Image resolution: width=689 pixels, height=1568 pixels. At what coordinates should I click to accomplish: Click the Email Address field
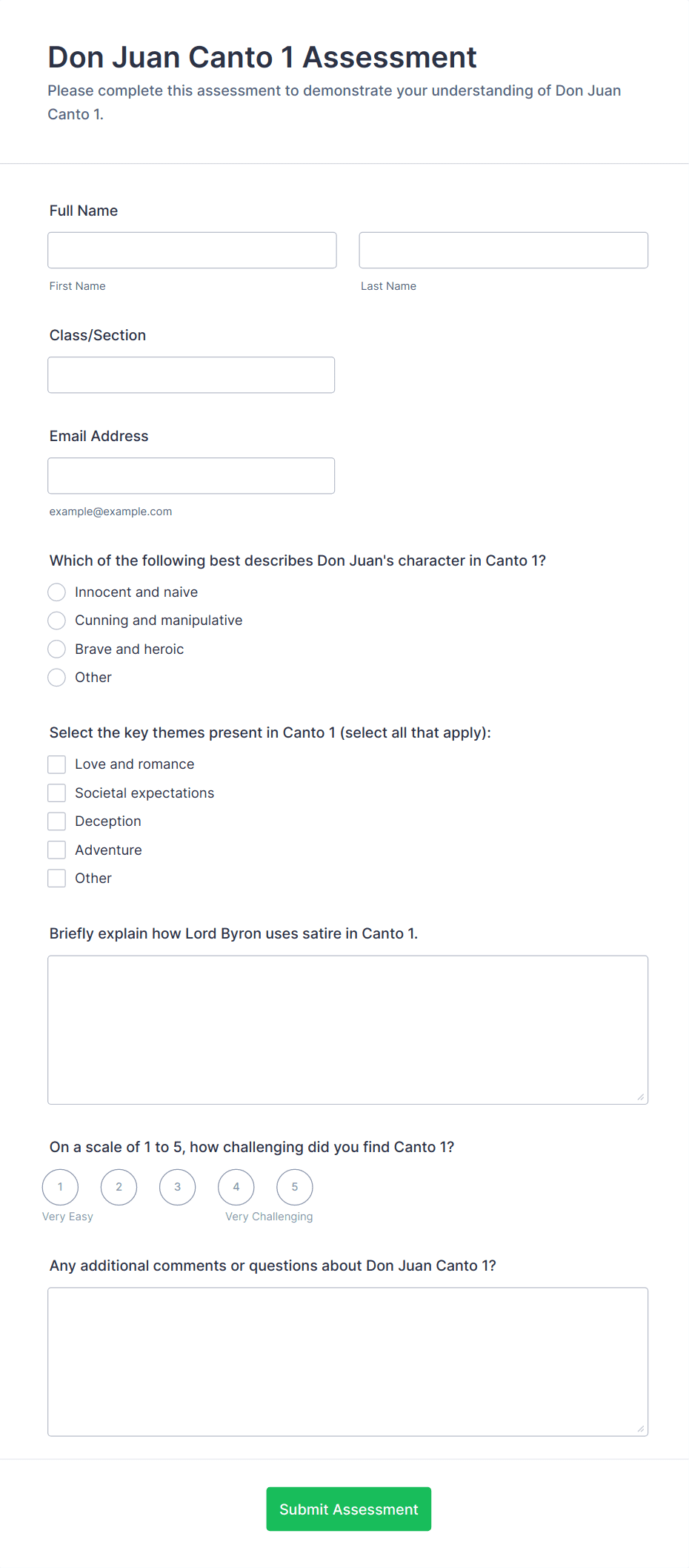(x=191, y=475)
